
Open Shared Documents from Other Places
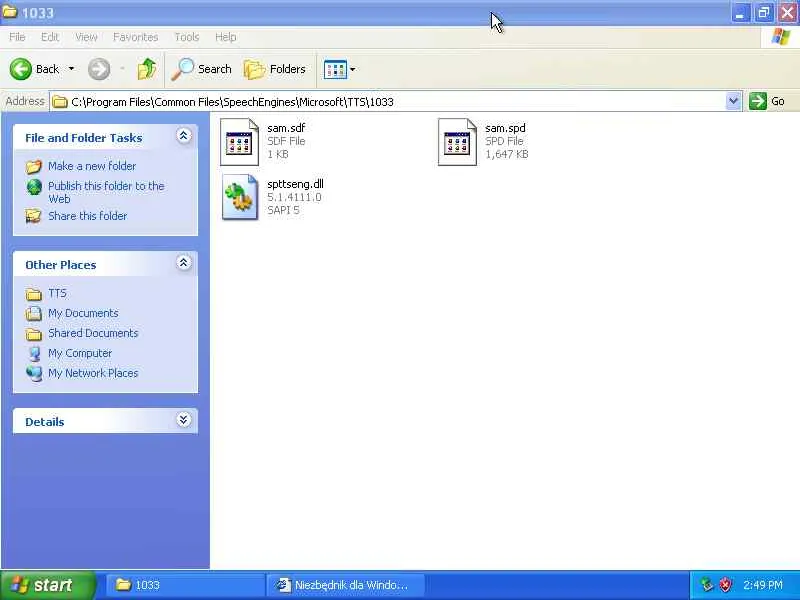tap(93, 333)
